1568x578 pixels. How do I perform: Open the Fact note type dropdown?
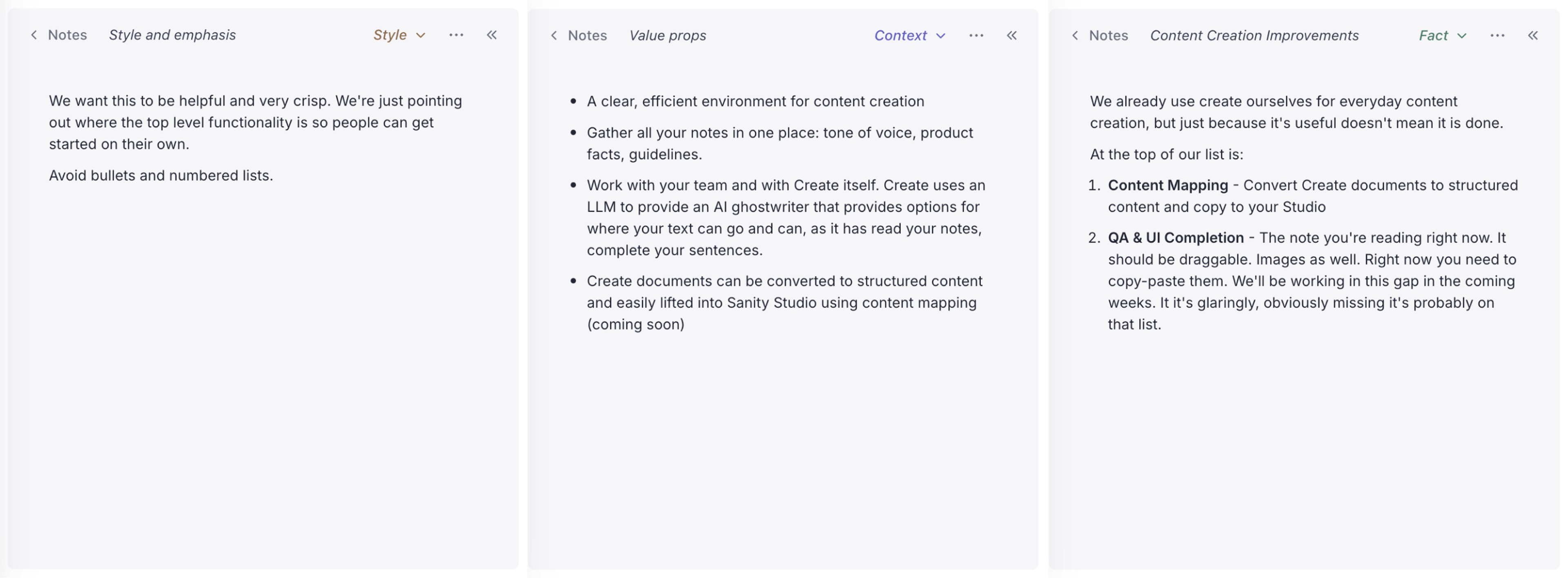(x=1442, y=36)
